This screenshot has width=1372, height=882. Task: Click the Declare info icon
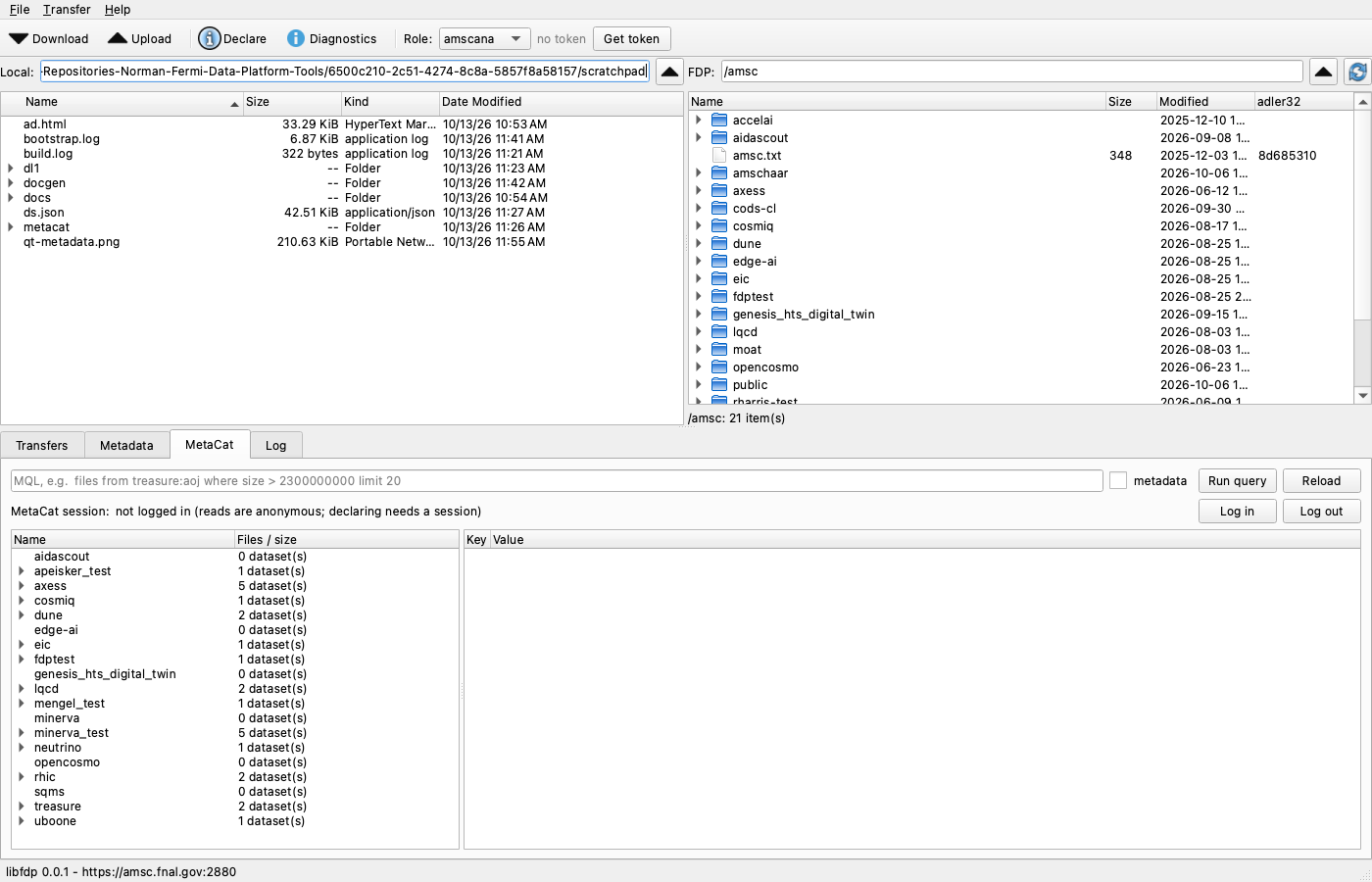click(209, 38)
